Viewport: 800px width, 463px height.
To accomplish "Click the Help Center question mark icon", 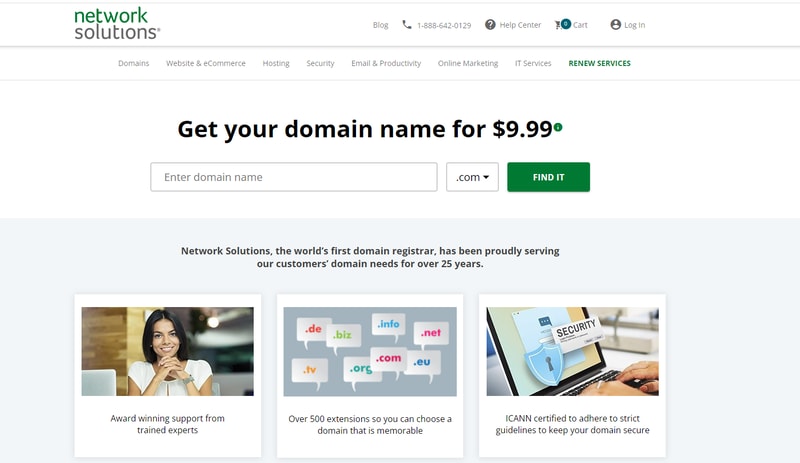I will pyautogui.click(x=490, y=25).
